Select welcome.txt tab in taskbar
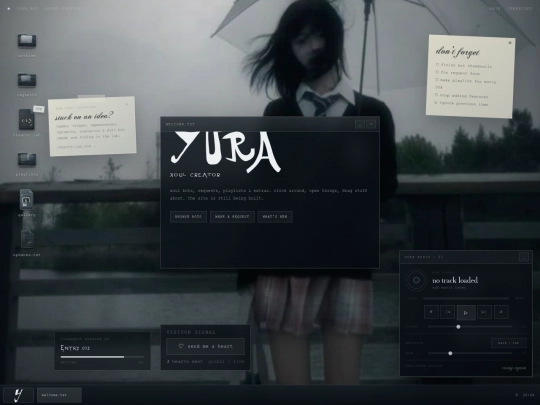Screen dimensions: 540x405 click(59, 395)
